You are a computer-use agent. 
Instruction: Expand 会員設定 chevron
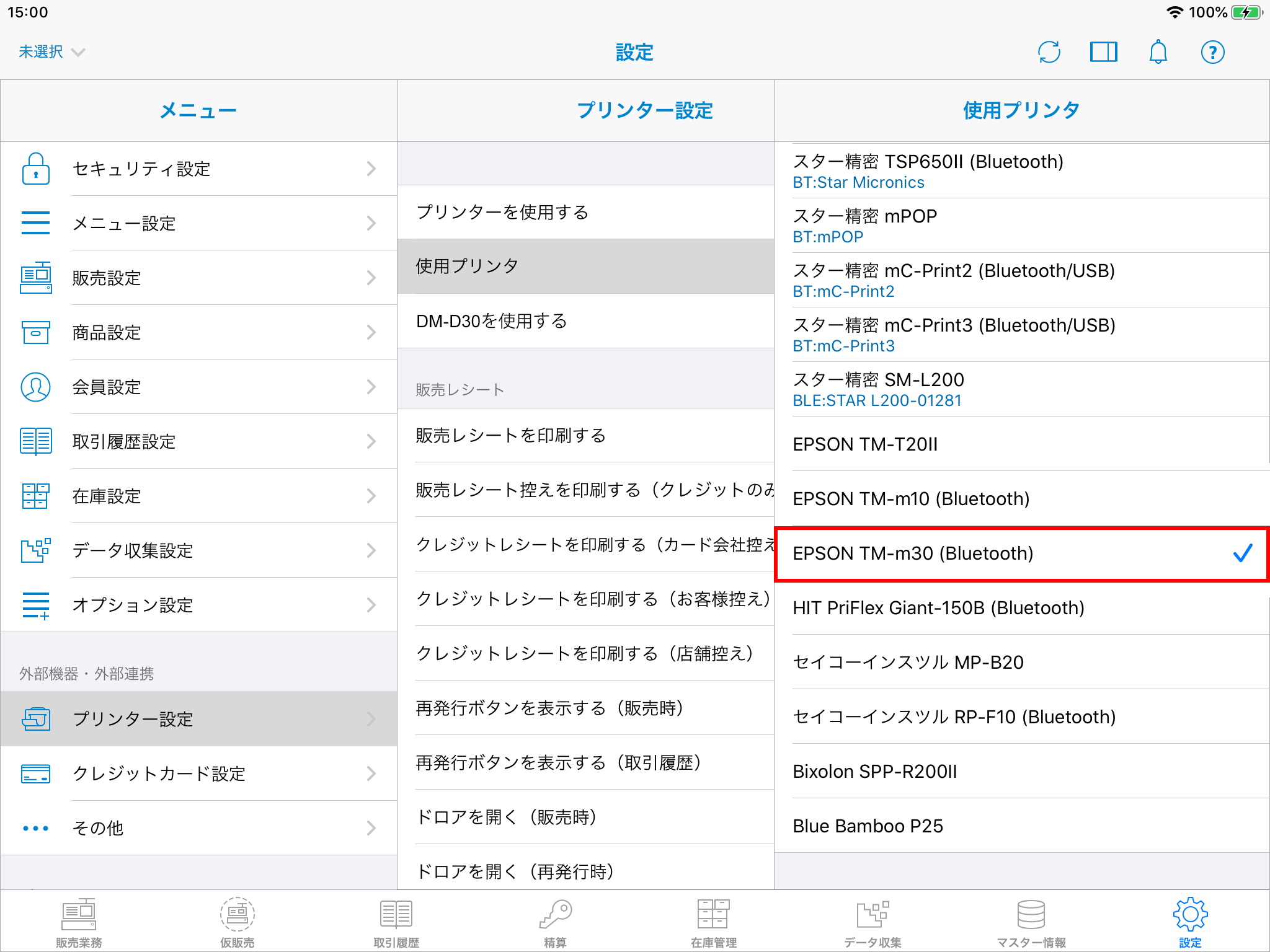[x=371, y=387]
